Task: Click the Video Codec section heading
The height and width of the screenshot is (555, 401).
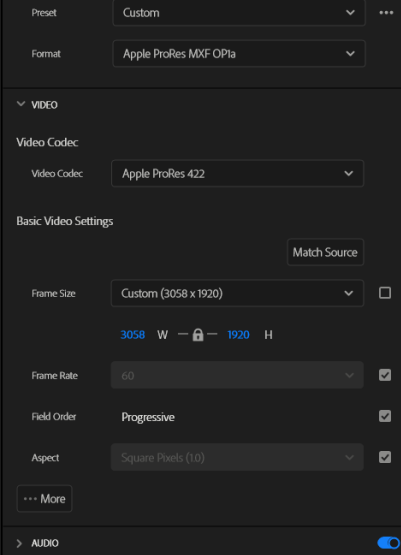Action: pyautogui.click(x=47, y=142)
